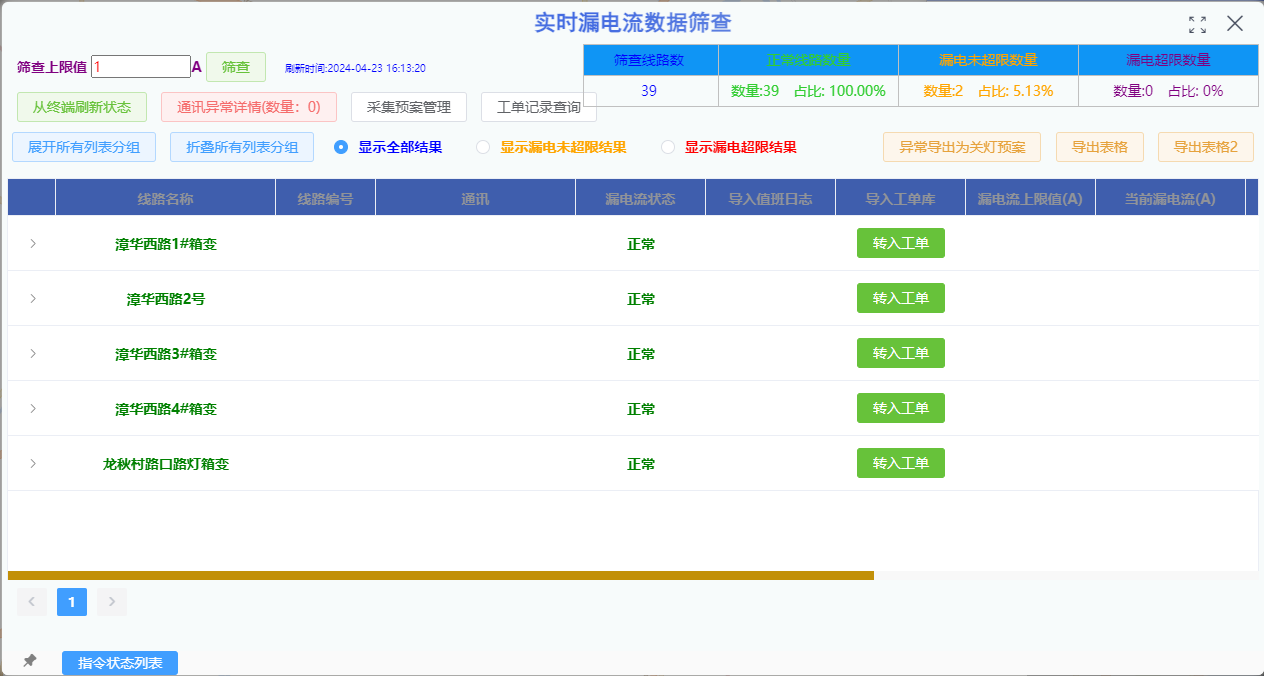This screenshot has width=1264, height=676.
Task: Click 导出表格 button
Action: (x=1100, y=147)
